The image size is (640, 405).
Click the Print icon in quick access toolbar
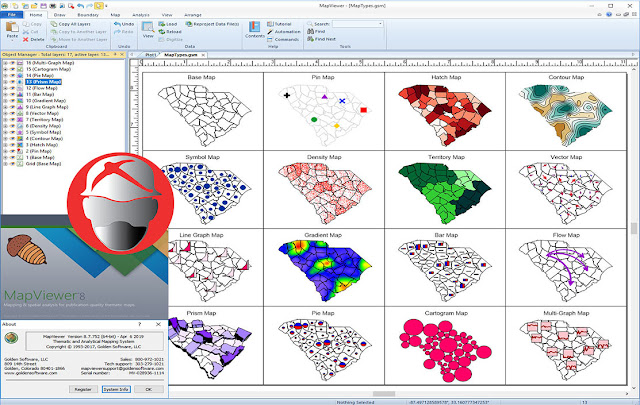(x=53, y=6)
